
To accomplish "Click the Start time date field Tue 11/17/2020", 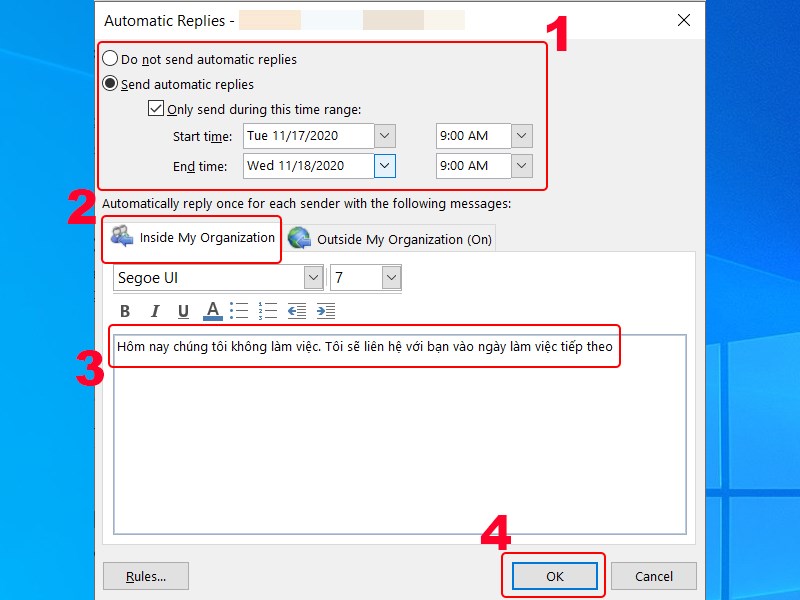I will pyautogui.click(x=309, y=136).
